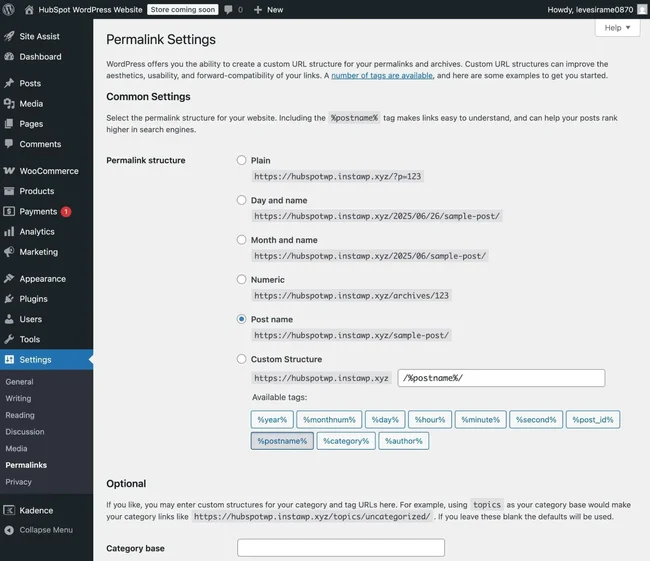The image size is (650, 561).
Task: Click the Users person icon
Action: (9, 319)
